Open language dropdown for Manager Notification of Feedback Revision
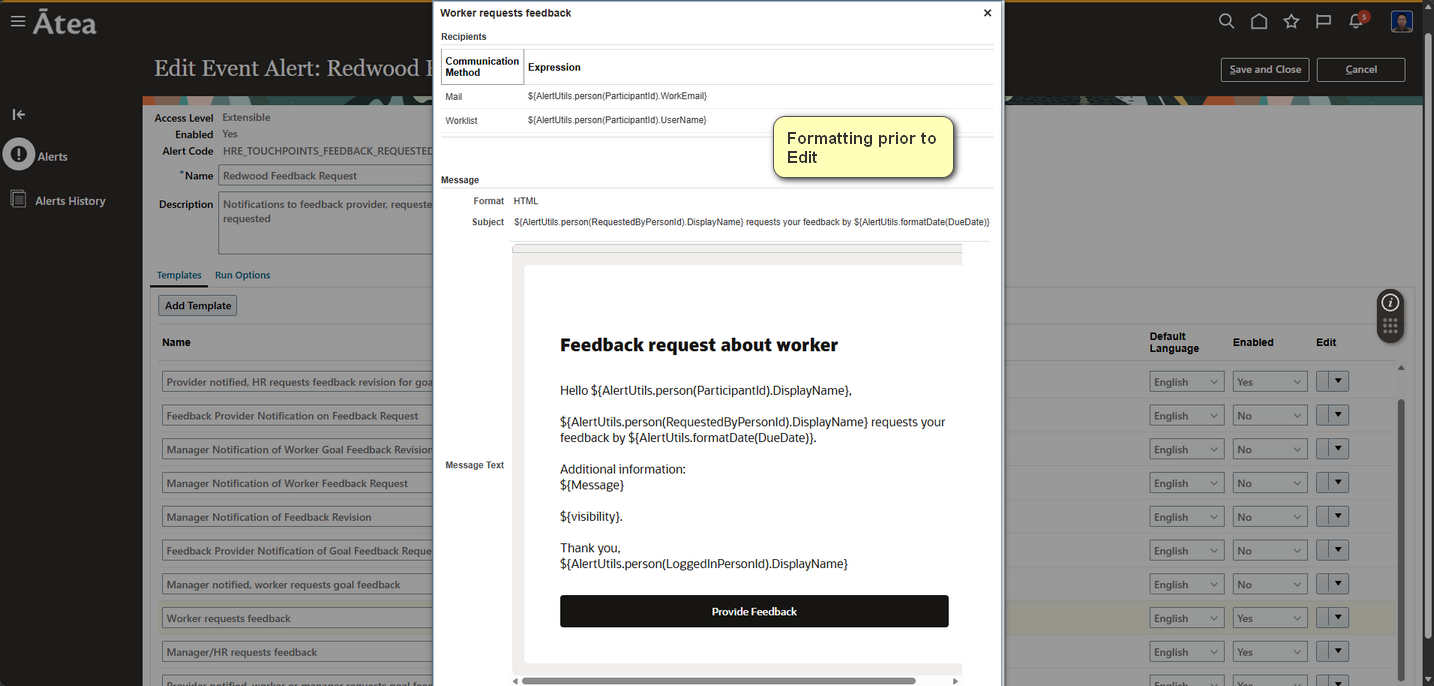This screenshot has width=1434, height=686. tap(1187, 517)
